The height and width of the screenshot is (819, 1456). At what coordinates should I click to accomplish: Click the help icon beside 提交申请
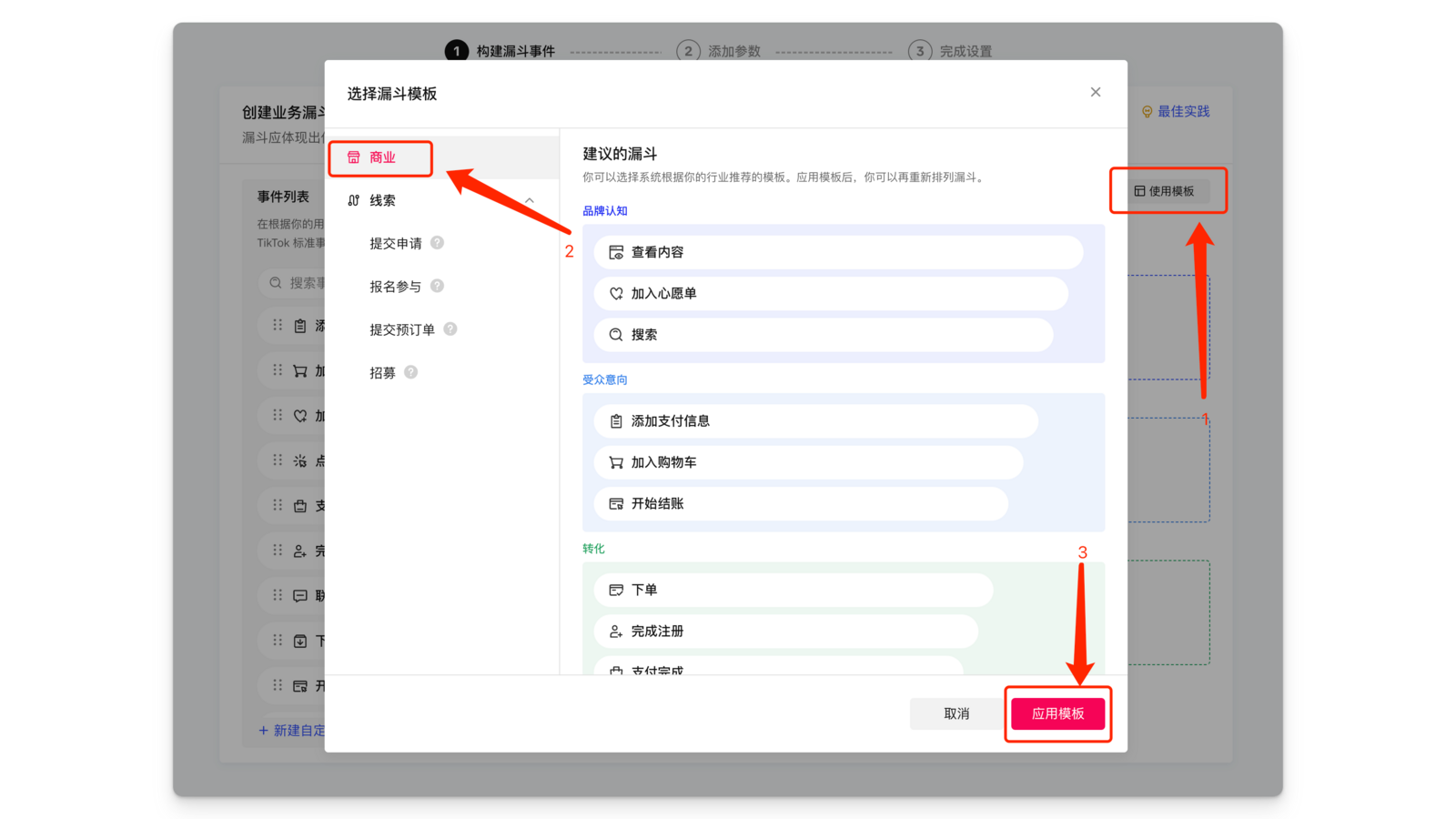(437, 243)
